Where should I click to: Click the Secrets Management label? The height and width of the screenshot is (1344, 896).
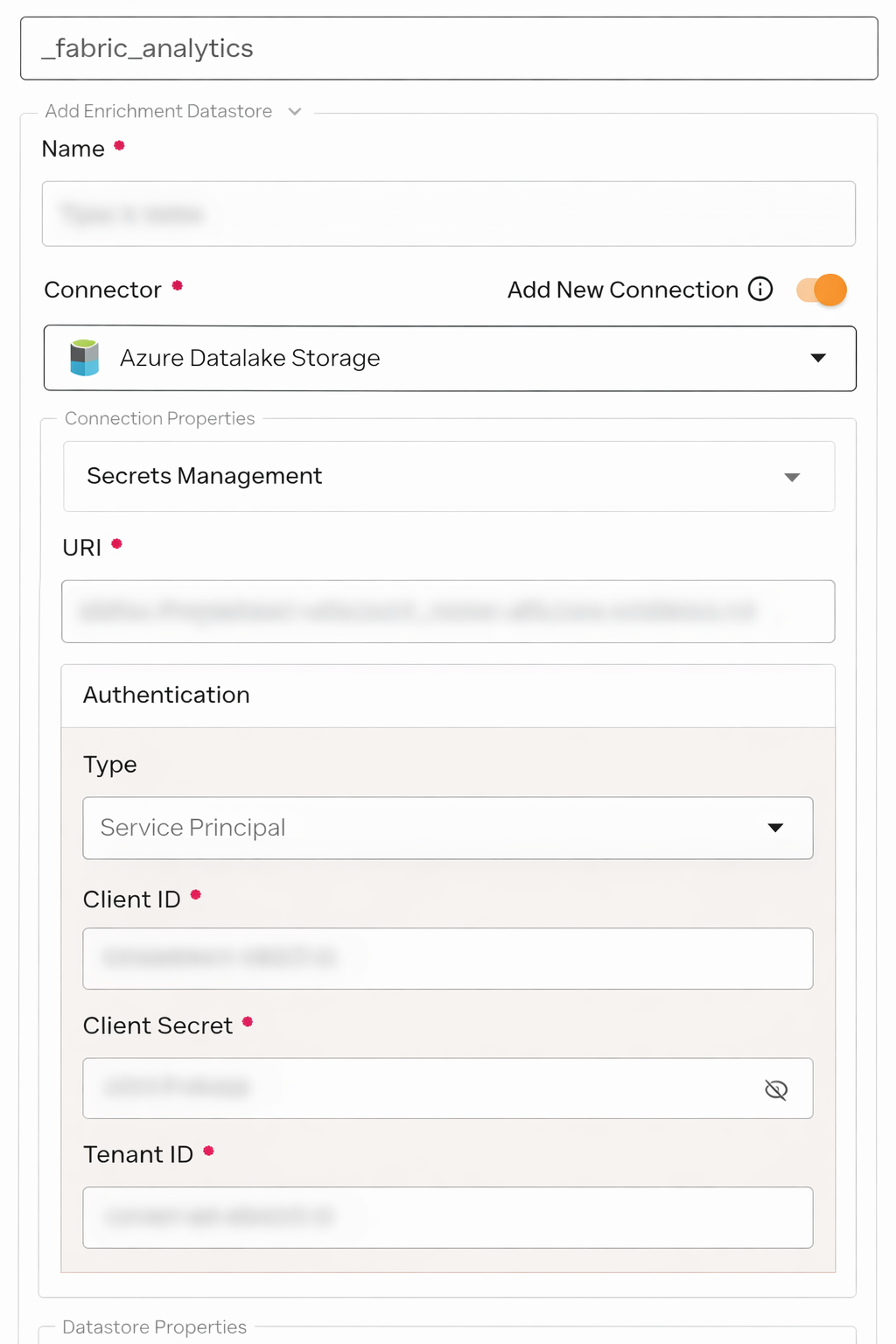point(204,476)
